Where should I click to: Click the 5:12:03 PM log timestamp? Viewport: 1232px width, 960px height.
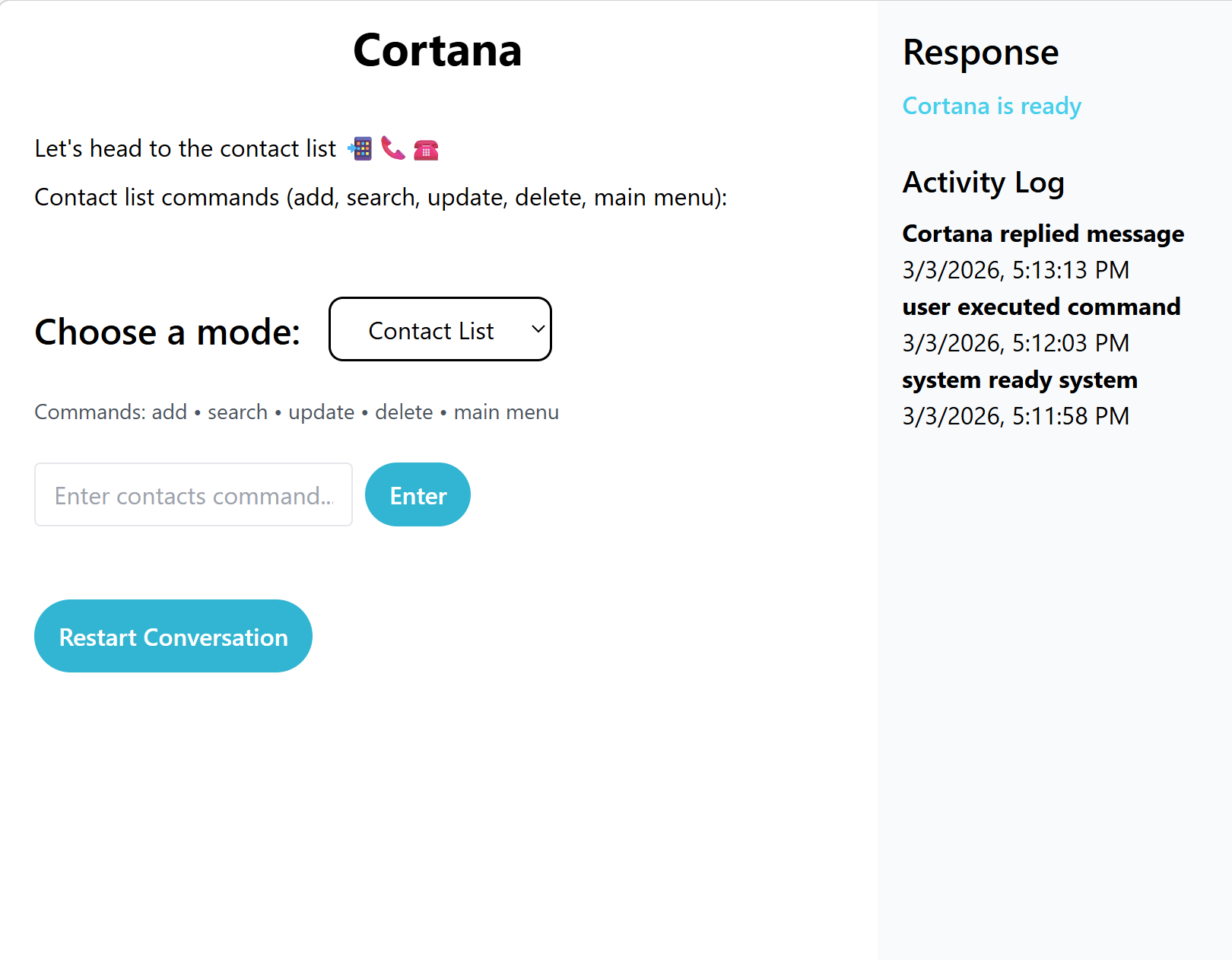(1015, 343)
